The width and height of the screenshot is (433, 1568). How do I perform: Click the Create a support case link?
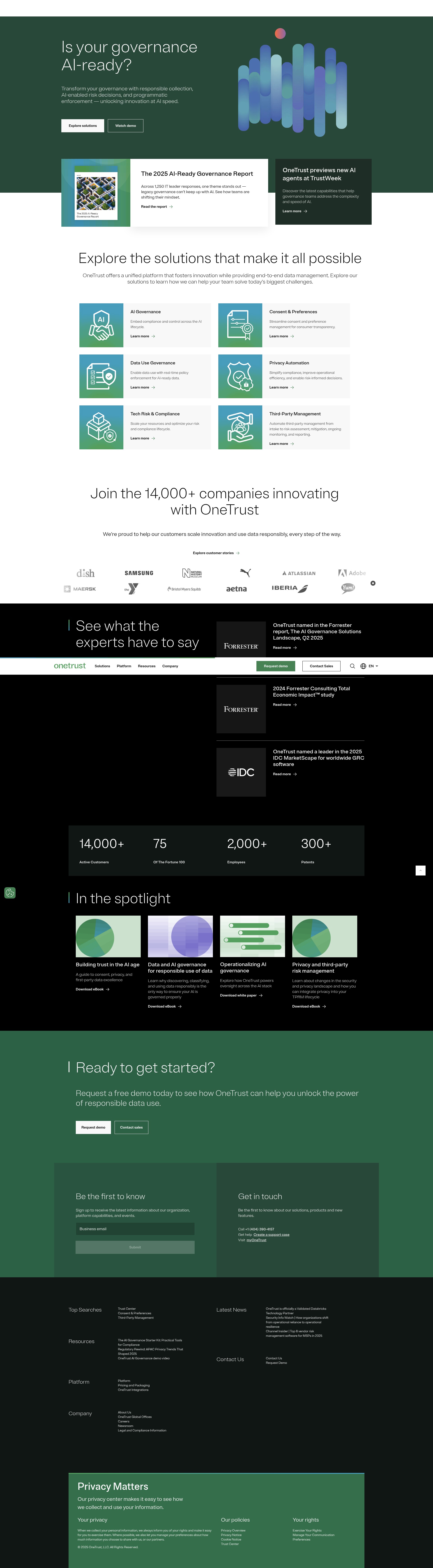(272, 1234)
